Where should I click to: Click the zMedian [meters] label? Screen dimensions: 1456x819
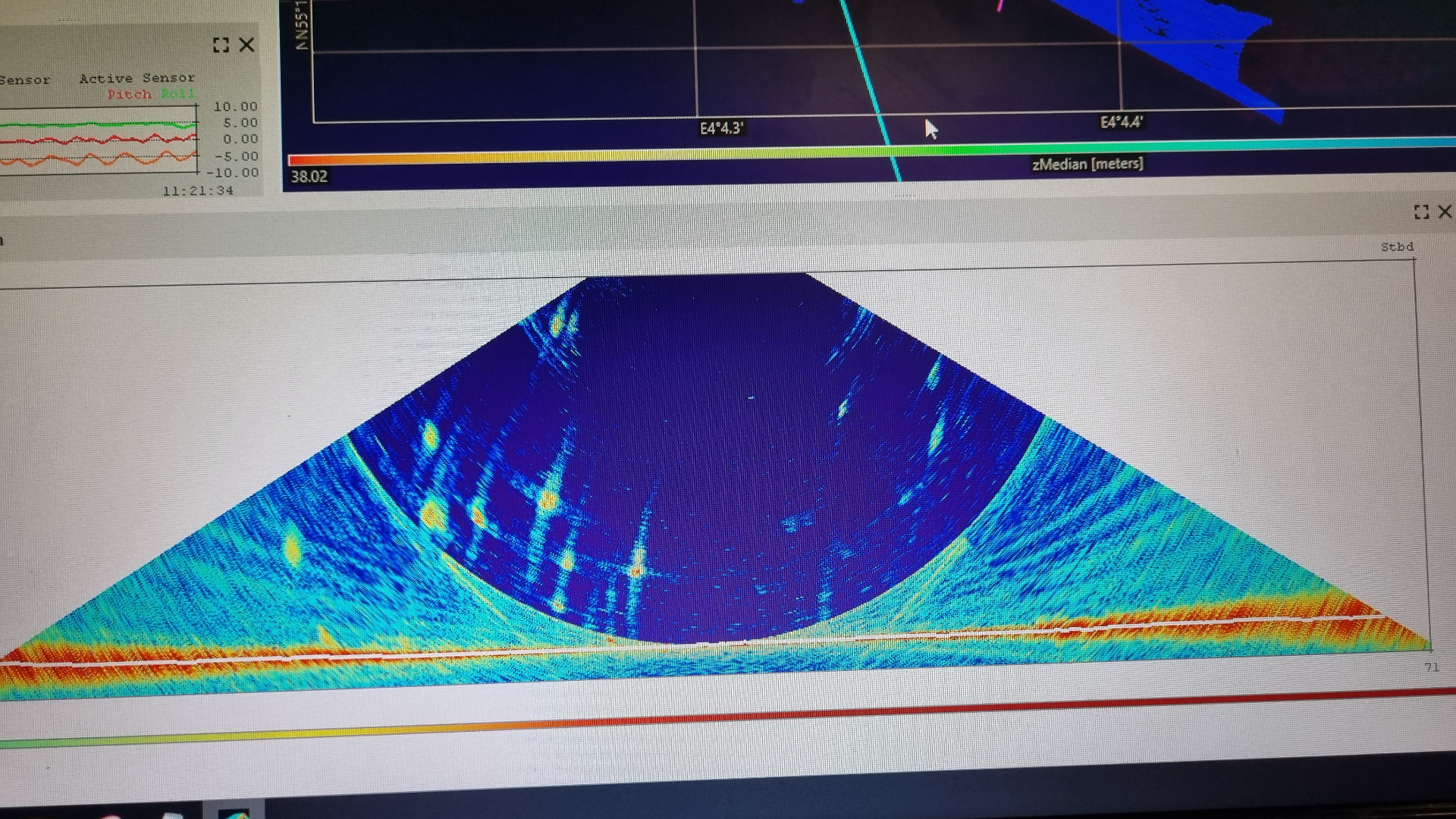[1088, 163]
